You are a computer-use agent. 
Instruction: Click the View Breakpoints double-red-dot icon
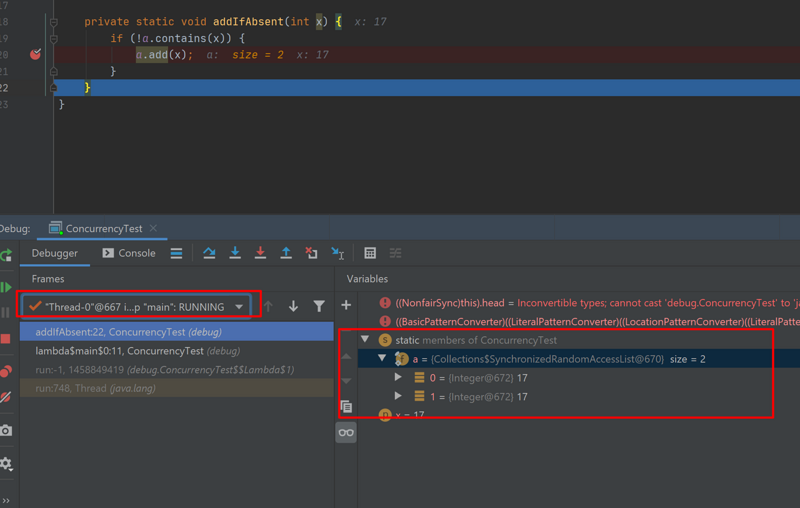(x=6, y=371)
